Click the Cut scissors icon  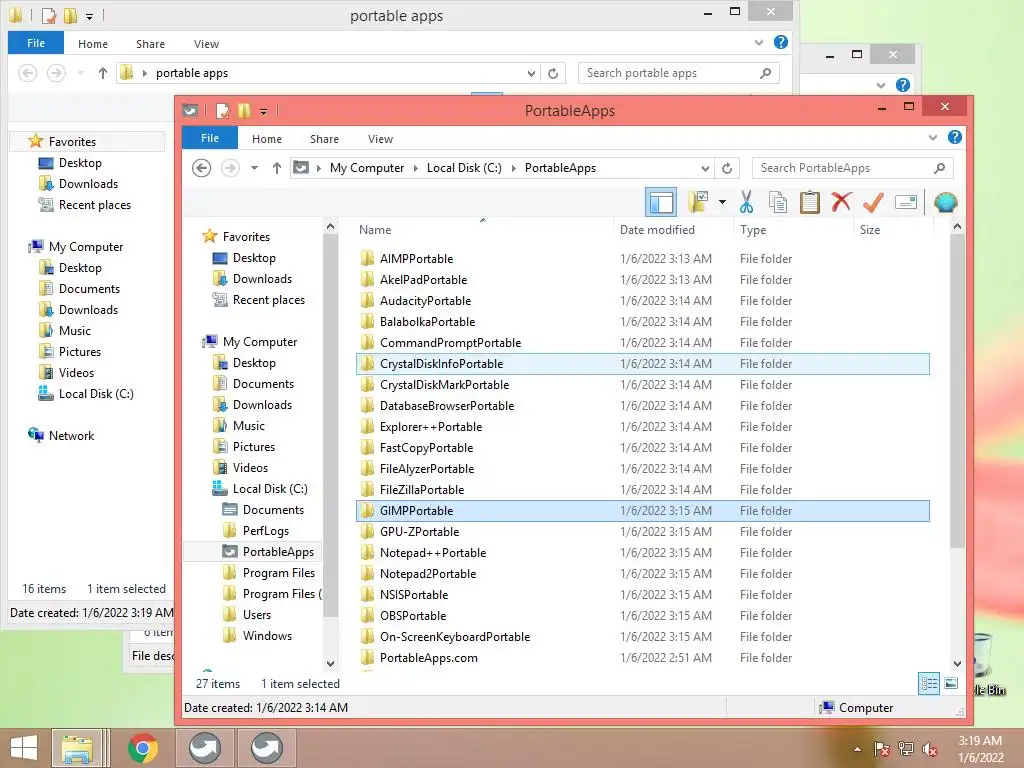pos(746,202)
